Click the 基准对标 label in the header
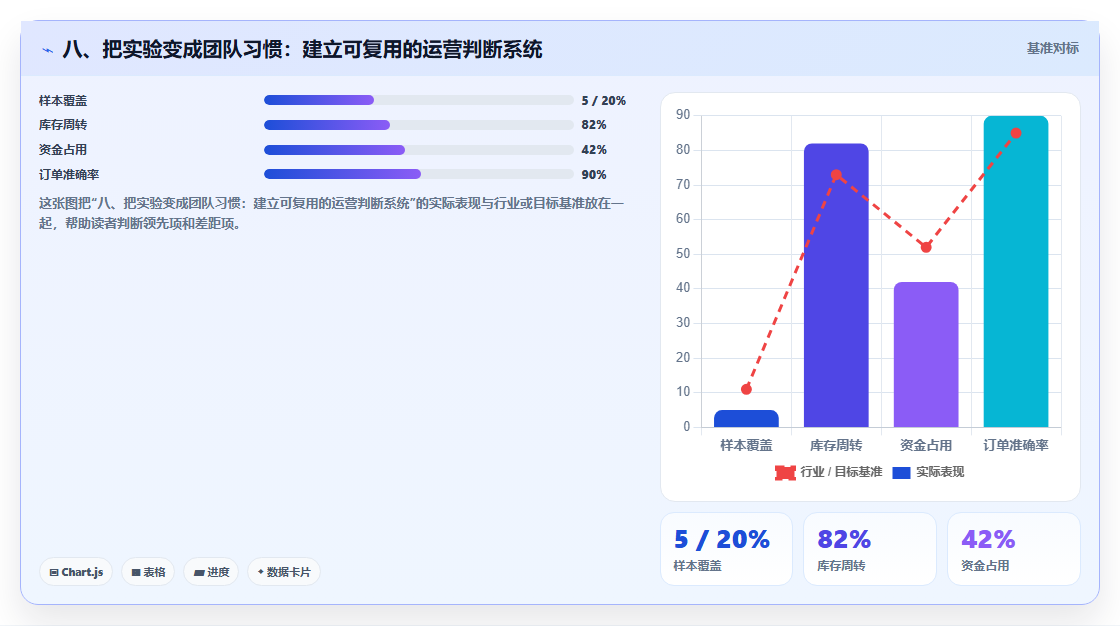This screenshot has width=1120, height=626. coord(1052,49)
